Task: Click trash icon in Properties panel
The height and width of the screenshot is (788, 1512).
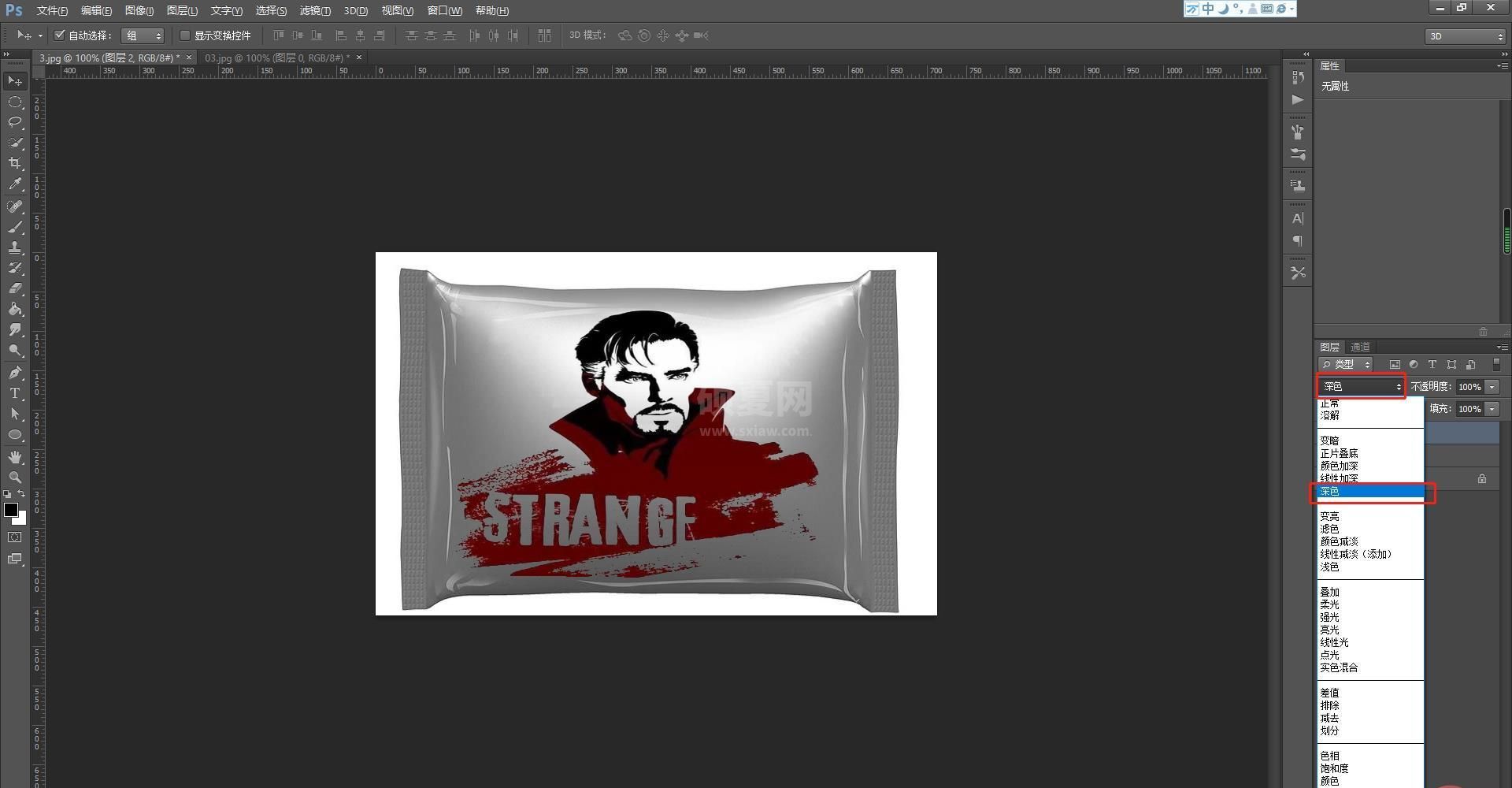Action: point(1483,332)
